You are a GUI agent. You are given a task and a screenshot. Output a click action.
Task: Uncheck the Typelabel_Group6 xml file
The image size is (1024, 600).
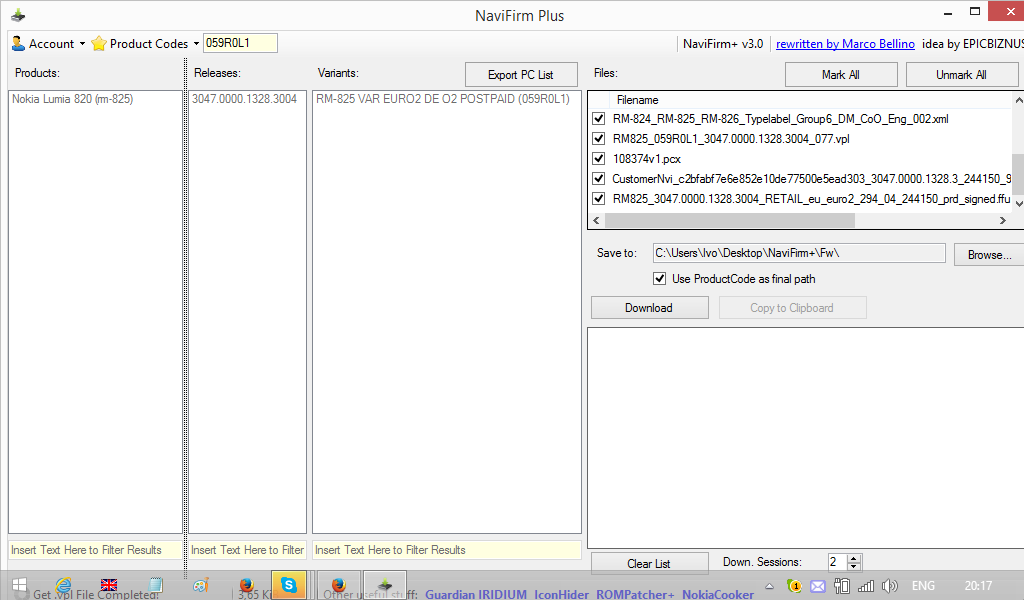pos(598,119)
